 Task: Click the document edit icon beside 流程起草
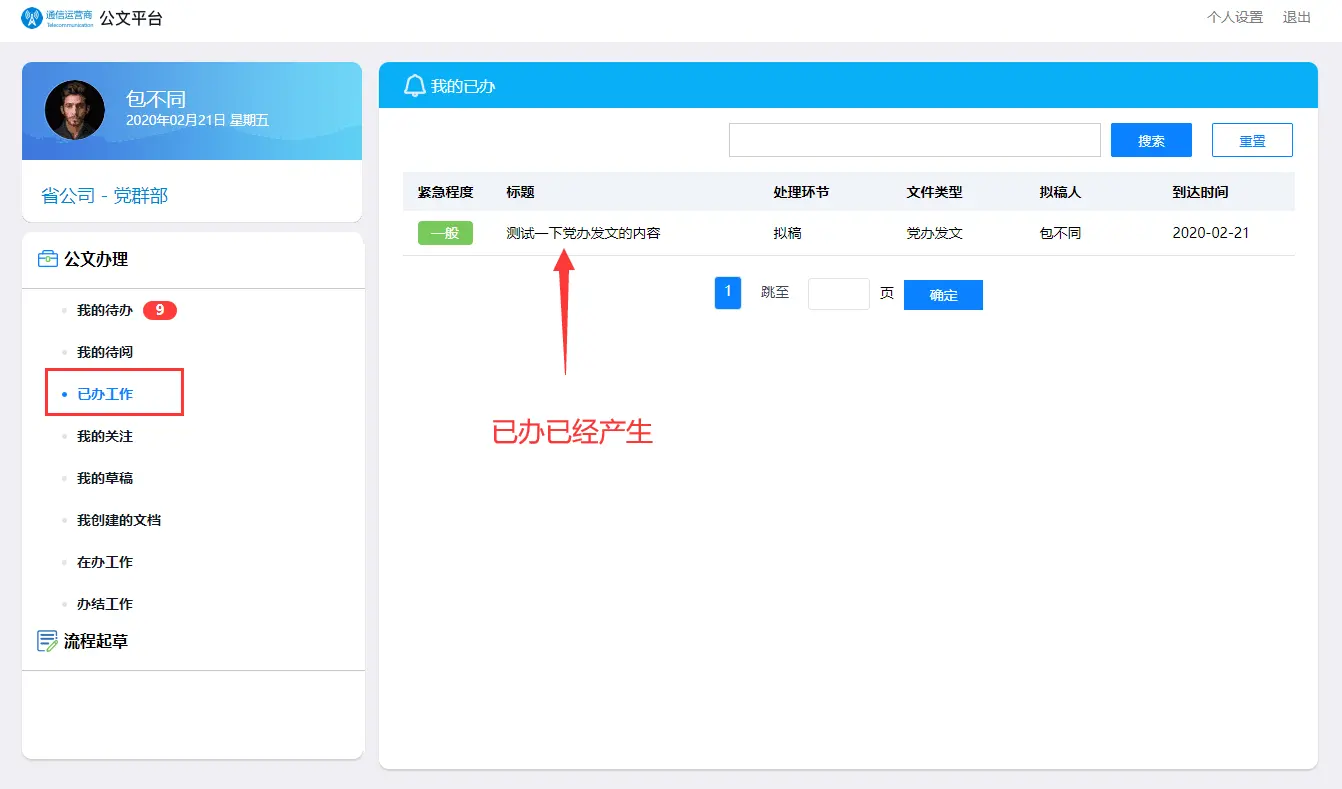(x=47, y=641)
